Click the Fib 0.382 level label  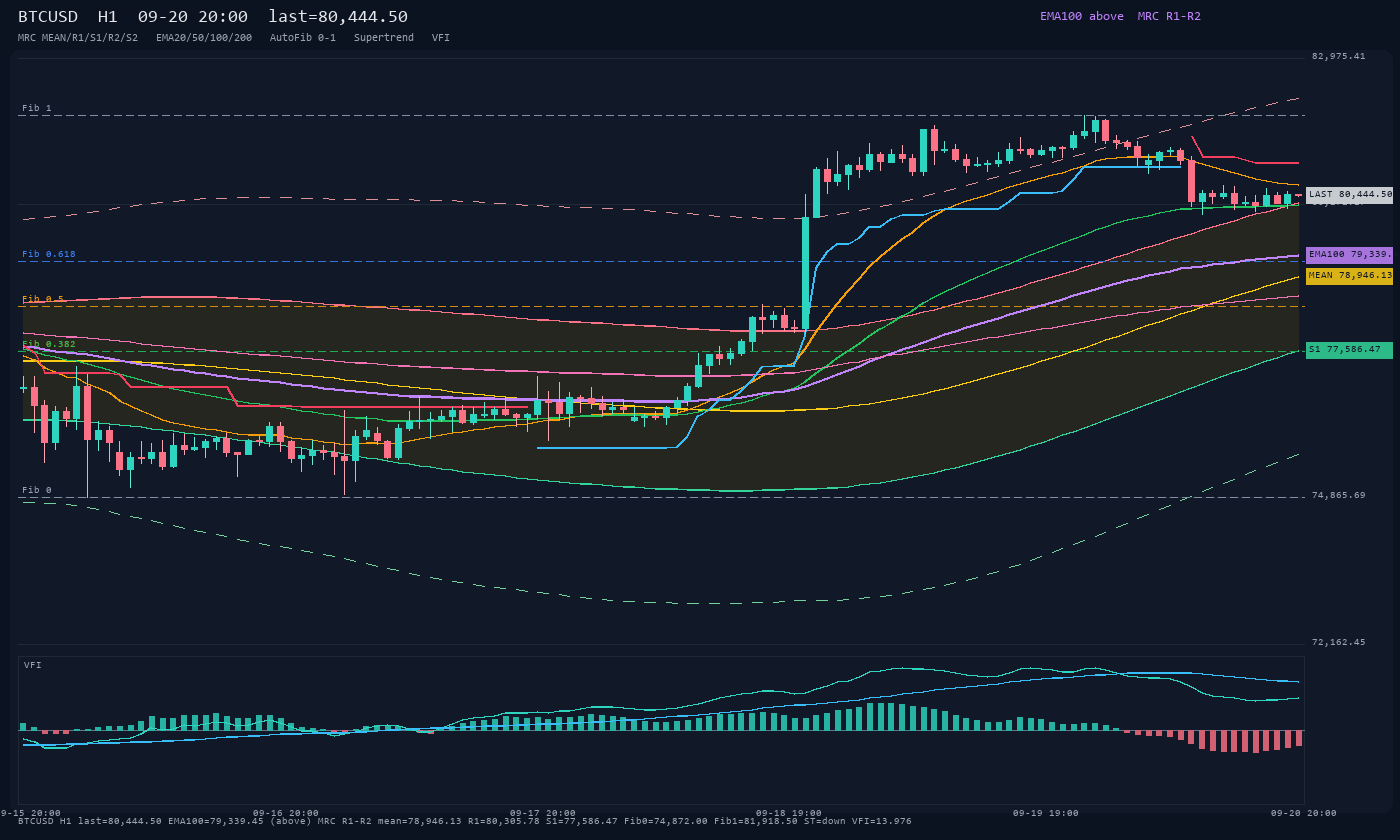tap(49, 344)
